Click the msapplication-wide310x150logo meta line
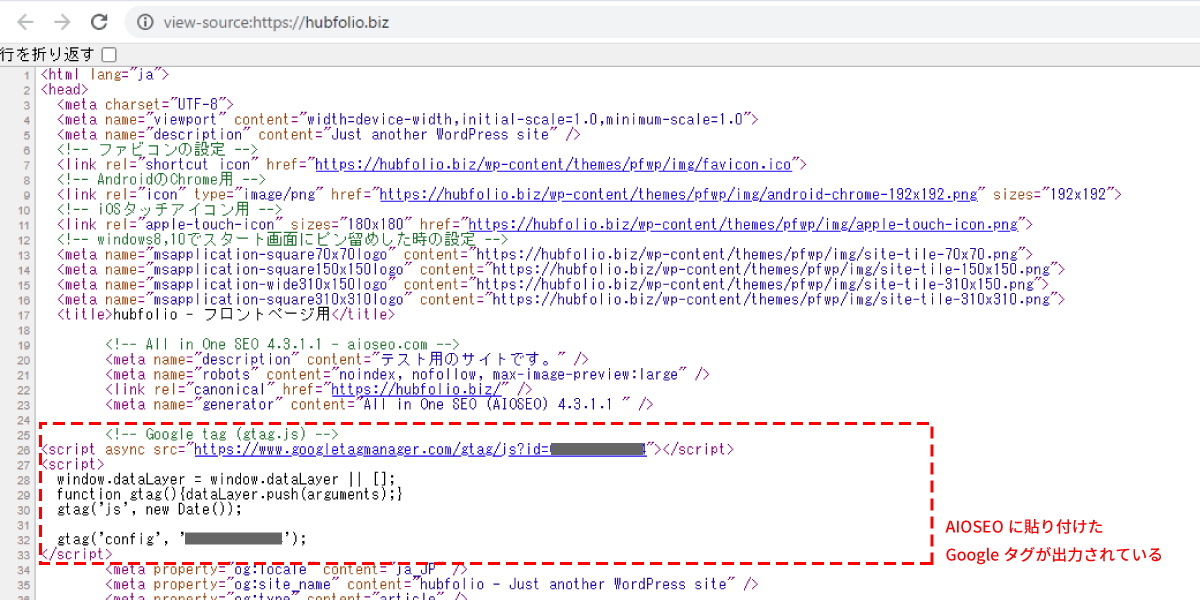 coord(553,284)
